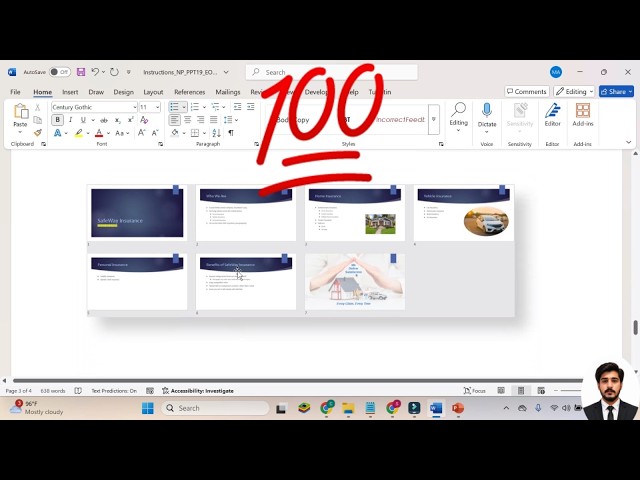Toggle bulleted list button

[x=174, y=107]
